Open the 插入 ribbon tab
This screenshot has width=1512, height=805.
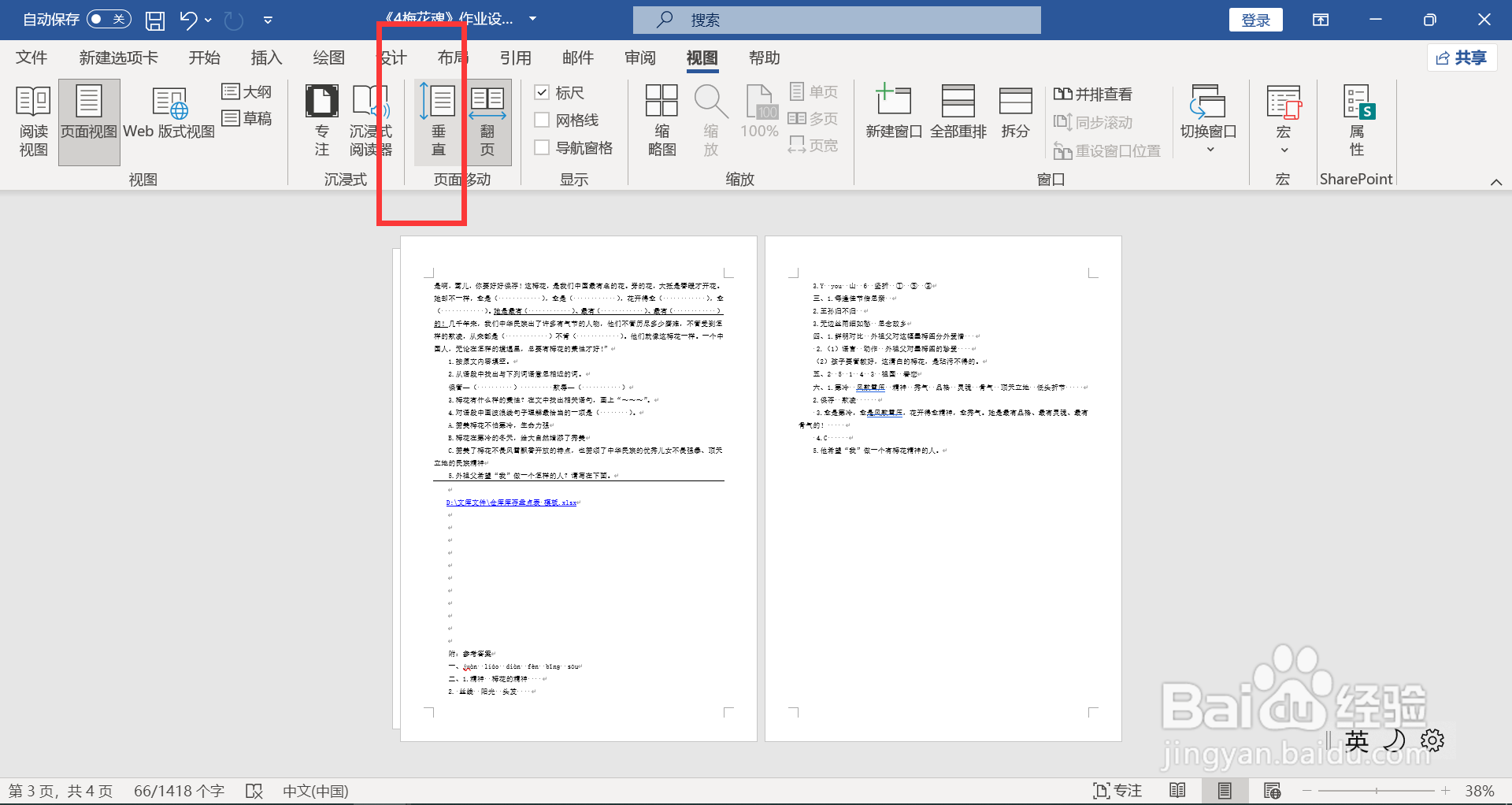pos(266,57)
